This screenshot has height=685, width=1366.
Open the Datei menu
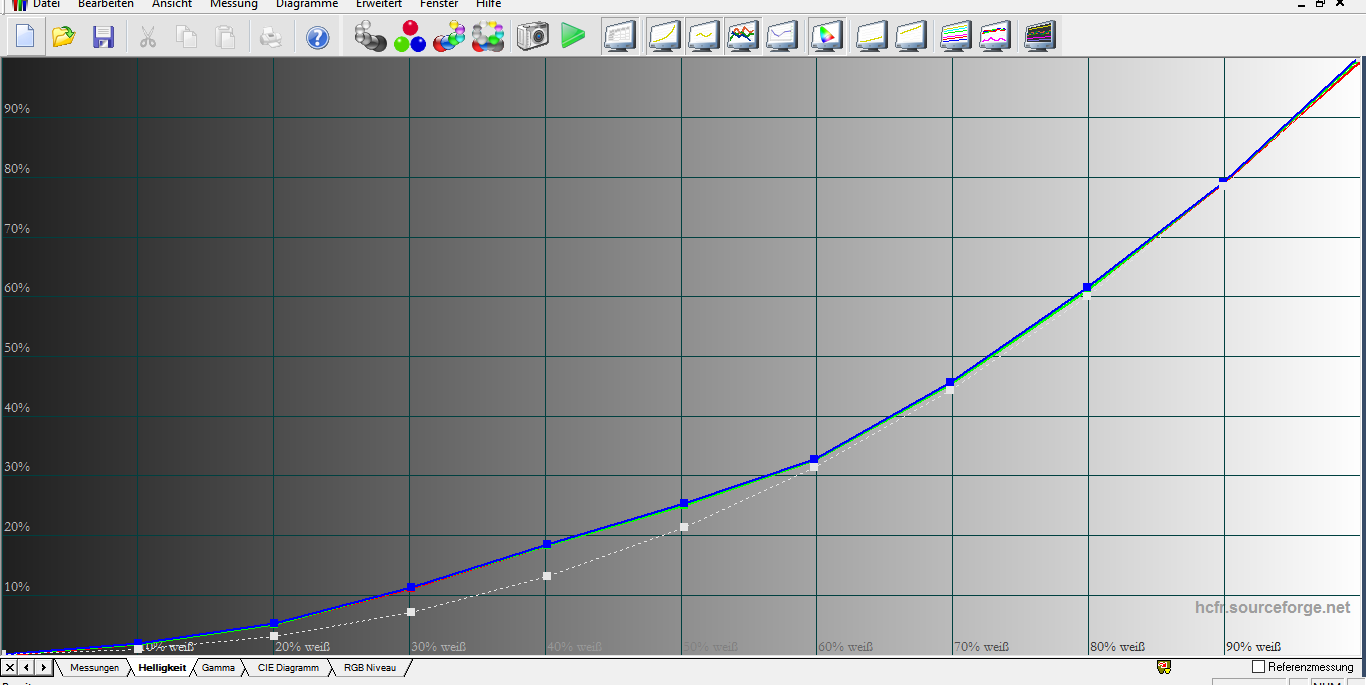(46, 5)
